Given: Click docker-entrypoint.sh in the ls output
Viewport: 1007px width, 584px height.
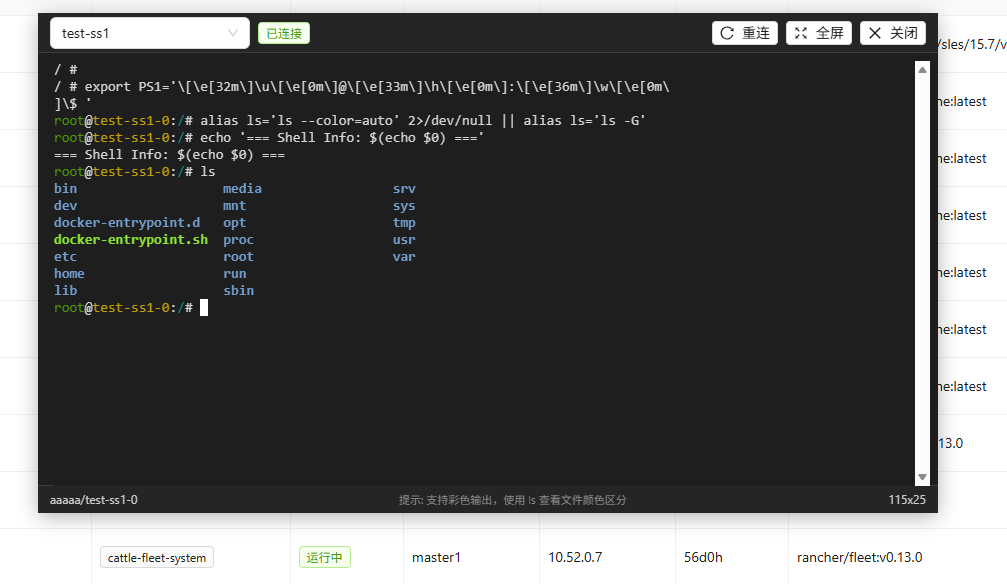Looking at the screenshot, I should tap(131, 240).
